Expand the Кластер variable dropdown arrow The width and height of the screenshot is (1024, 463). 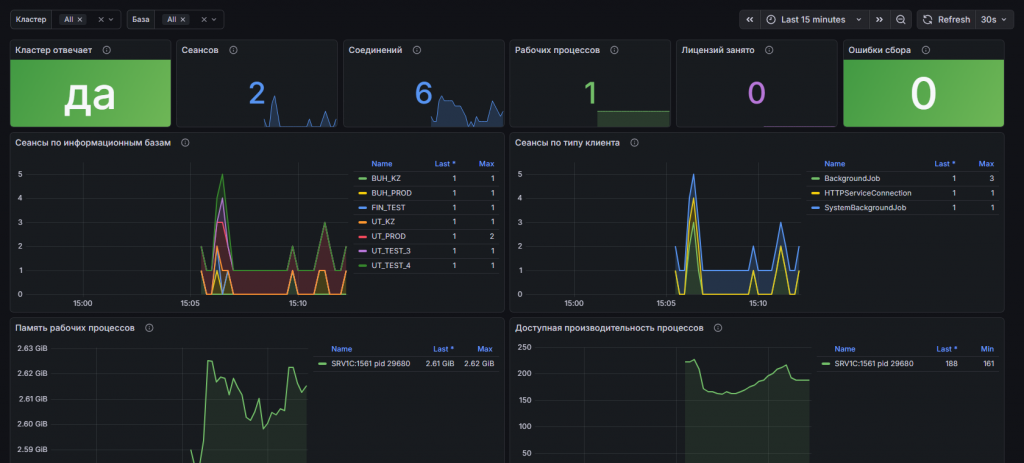(x=111, y=20)
